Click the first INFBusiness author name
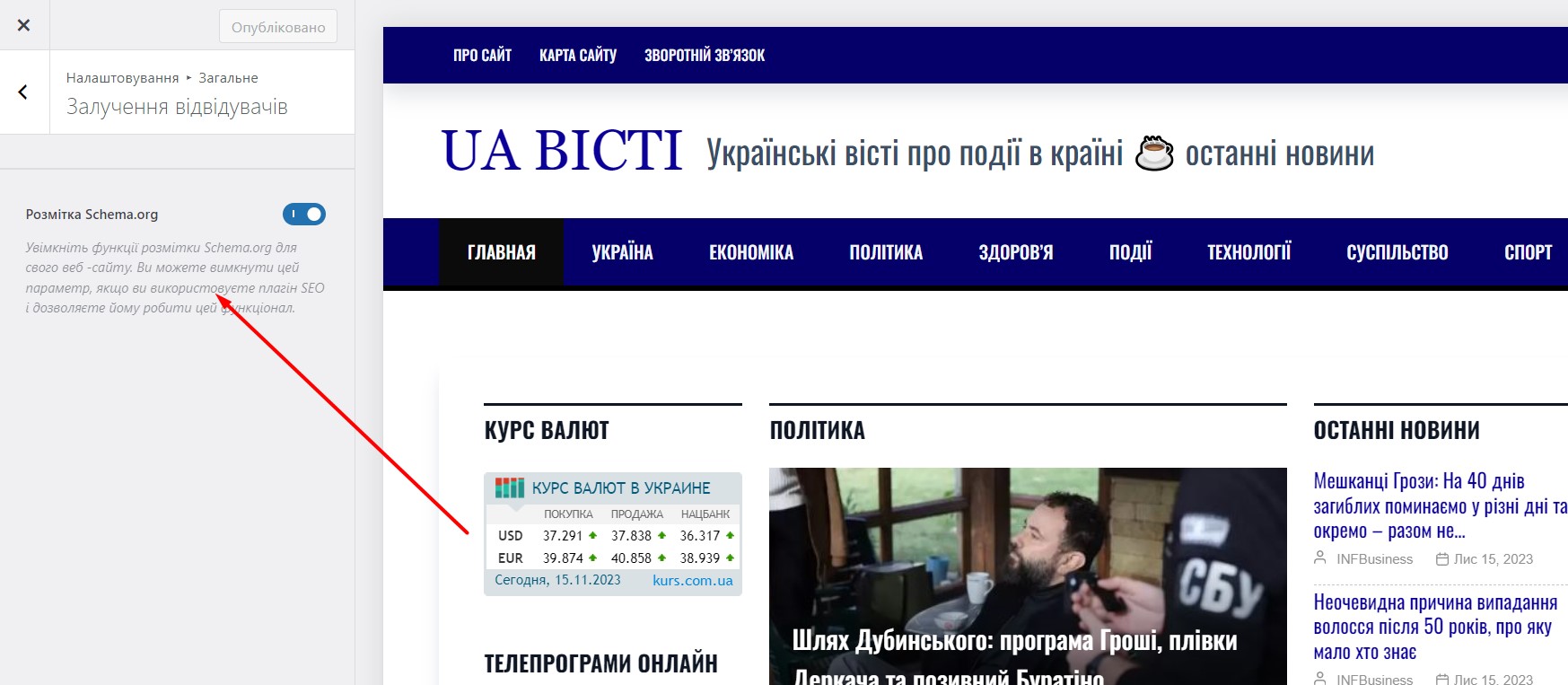 pyautogui.click(x=1374, y=559)
